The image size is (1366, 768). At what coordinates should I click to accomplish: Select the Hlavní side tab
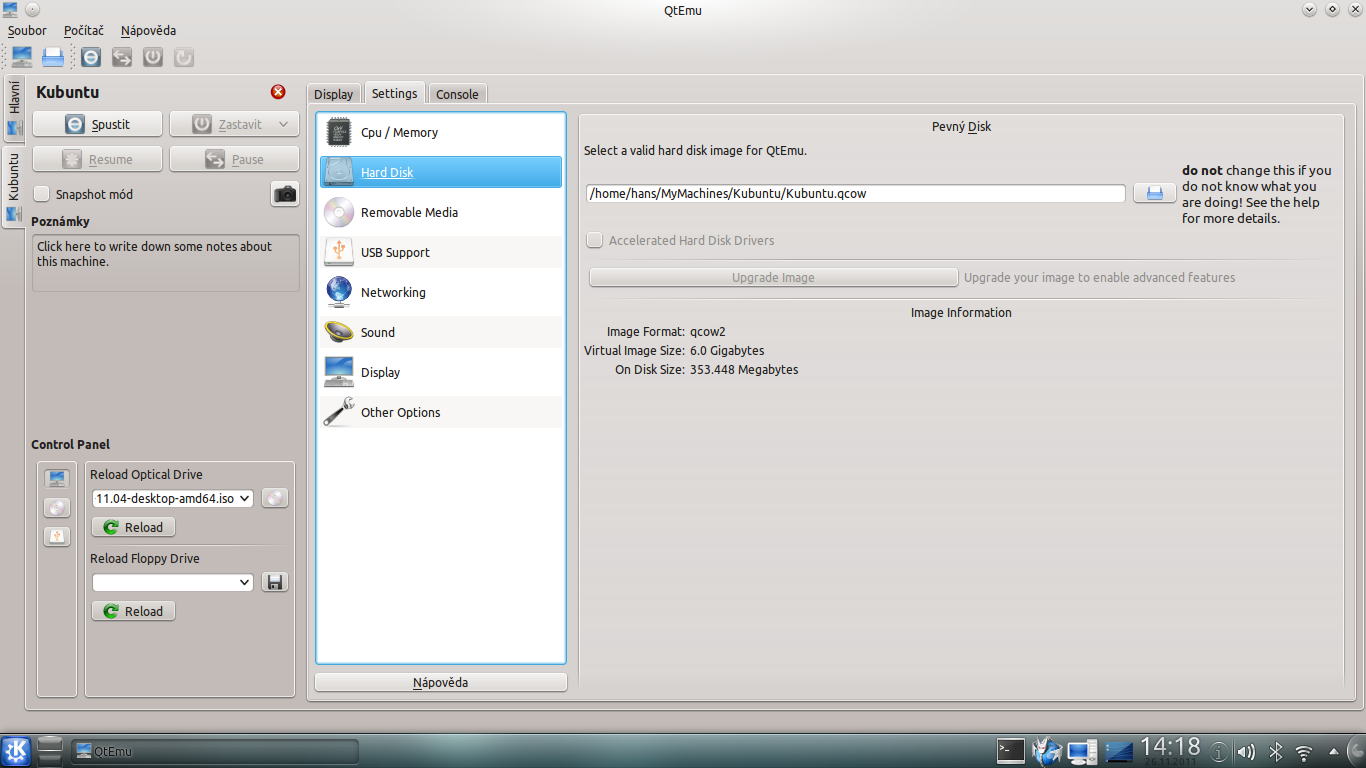pos(14,108)
